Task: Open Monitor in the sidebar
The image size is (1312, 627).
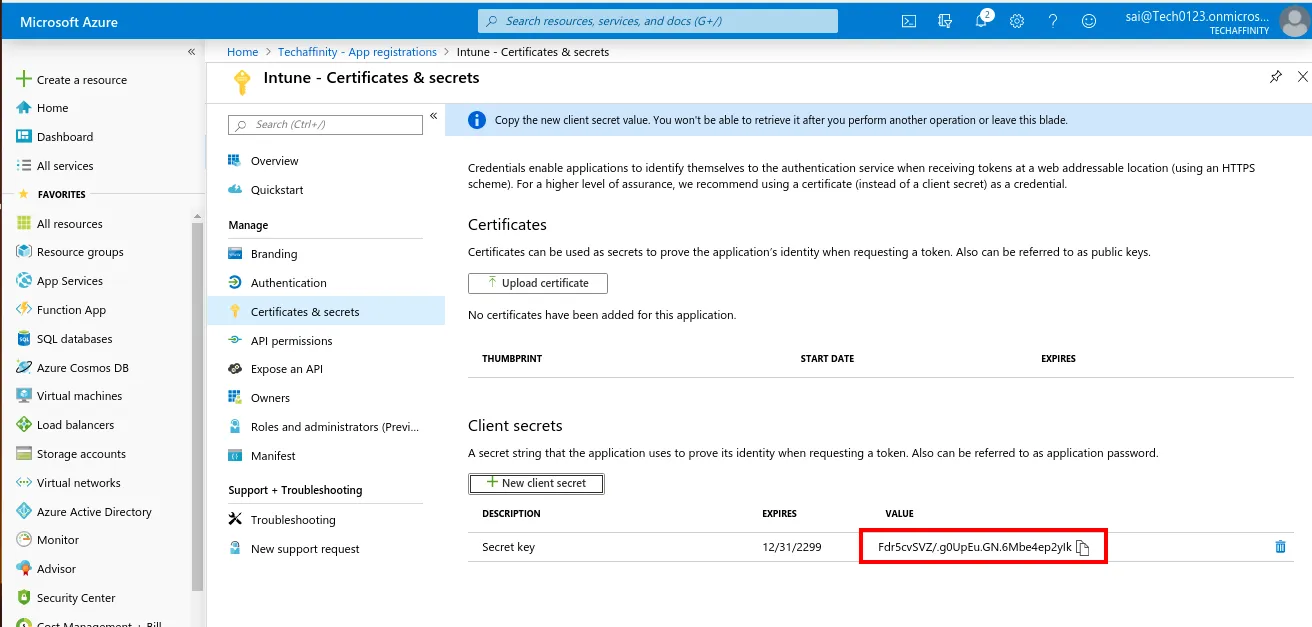Action: click(x=47, y=540)
